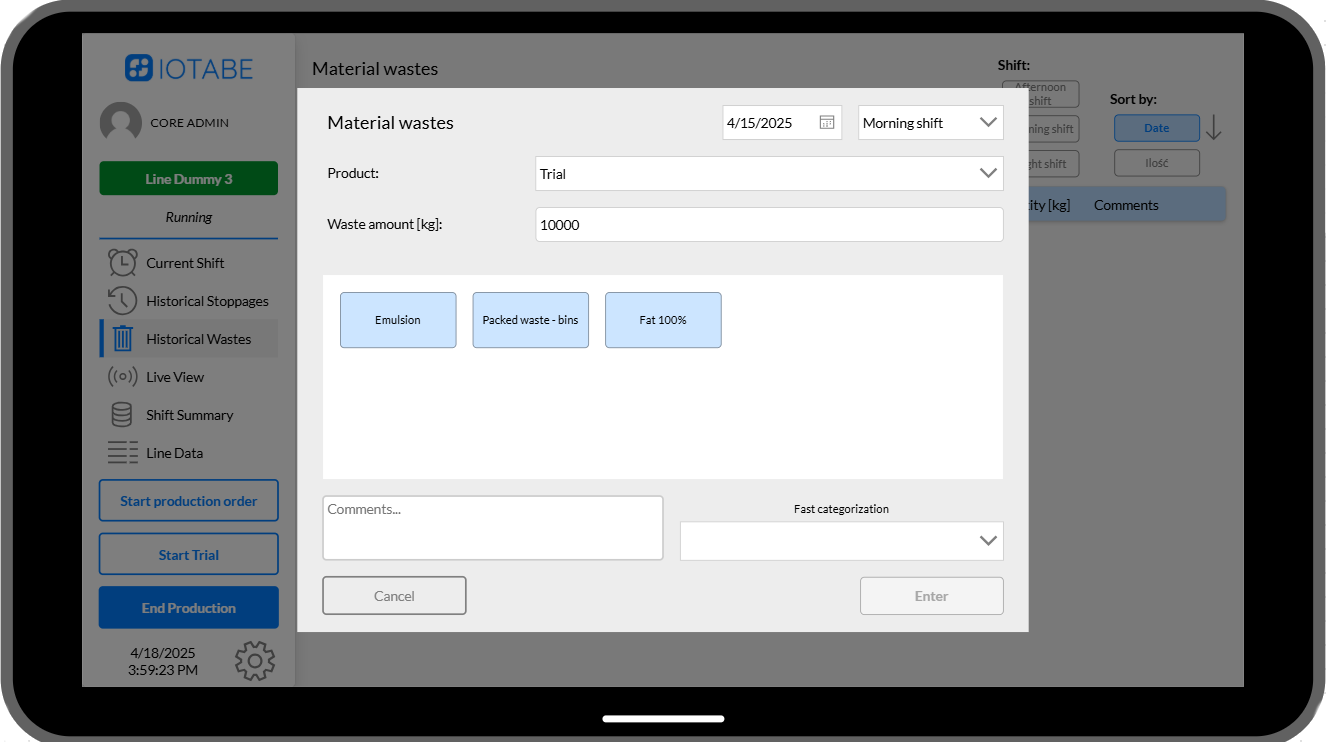Click the Live View broadcast icon

click(x=122, y=377)
